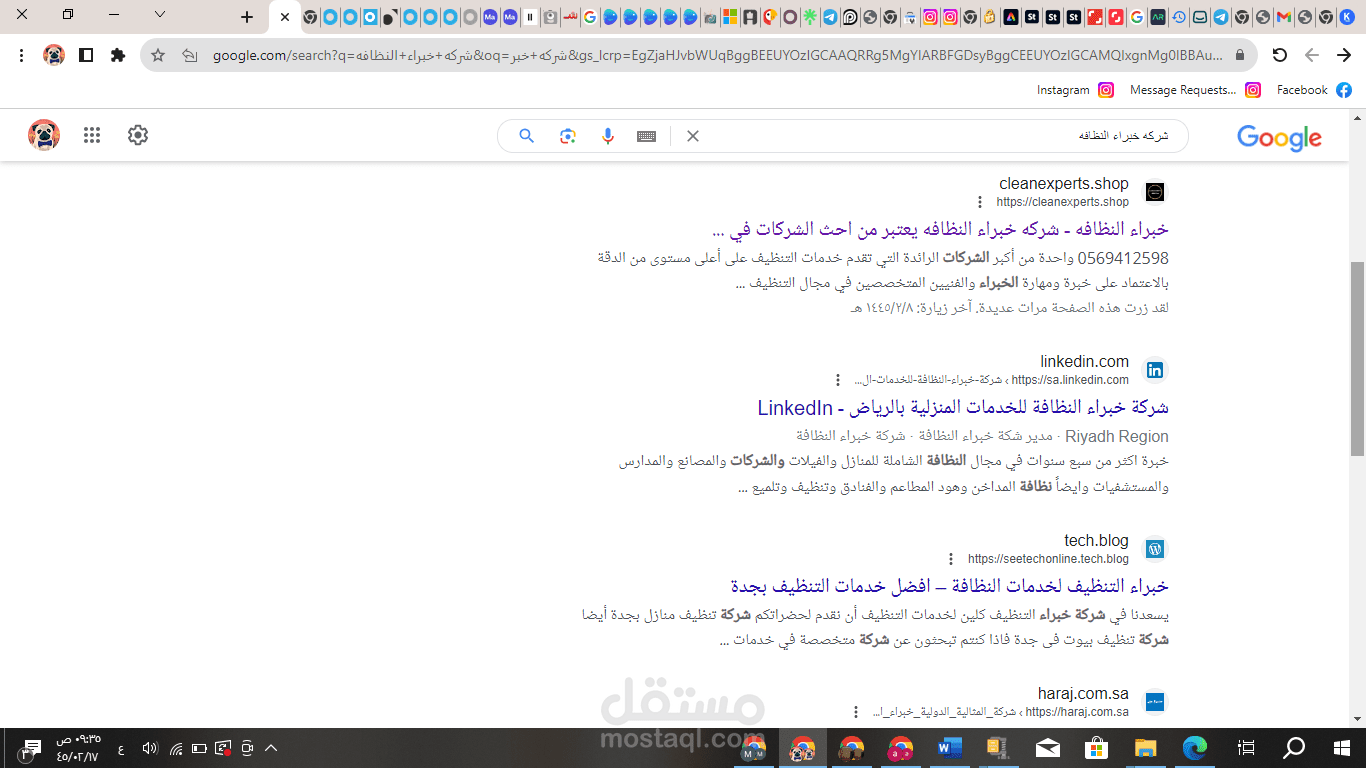
Task: Open Google search settings gear
Action: coord(138,135)
